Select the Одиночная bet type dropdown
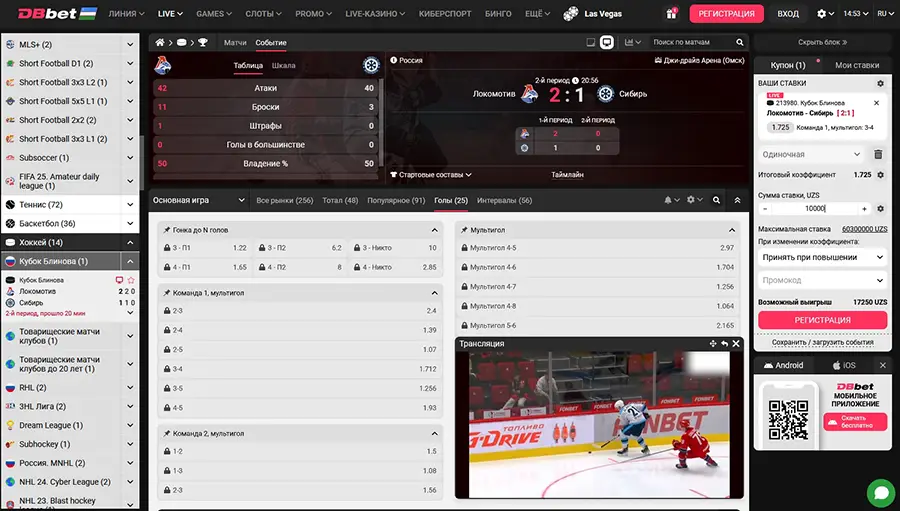 point(812,154)
